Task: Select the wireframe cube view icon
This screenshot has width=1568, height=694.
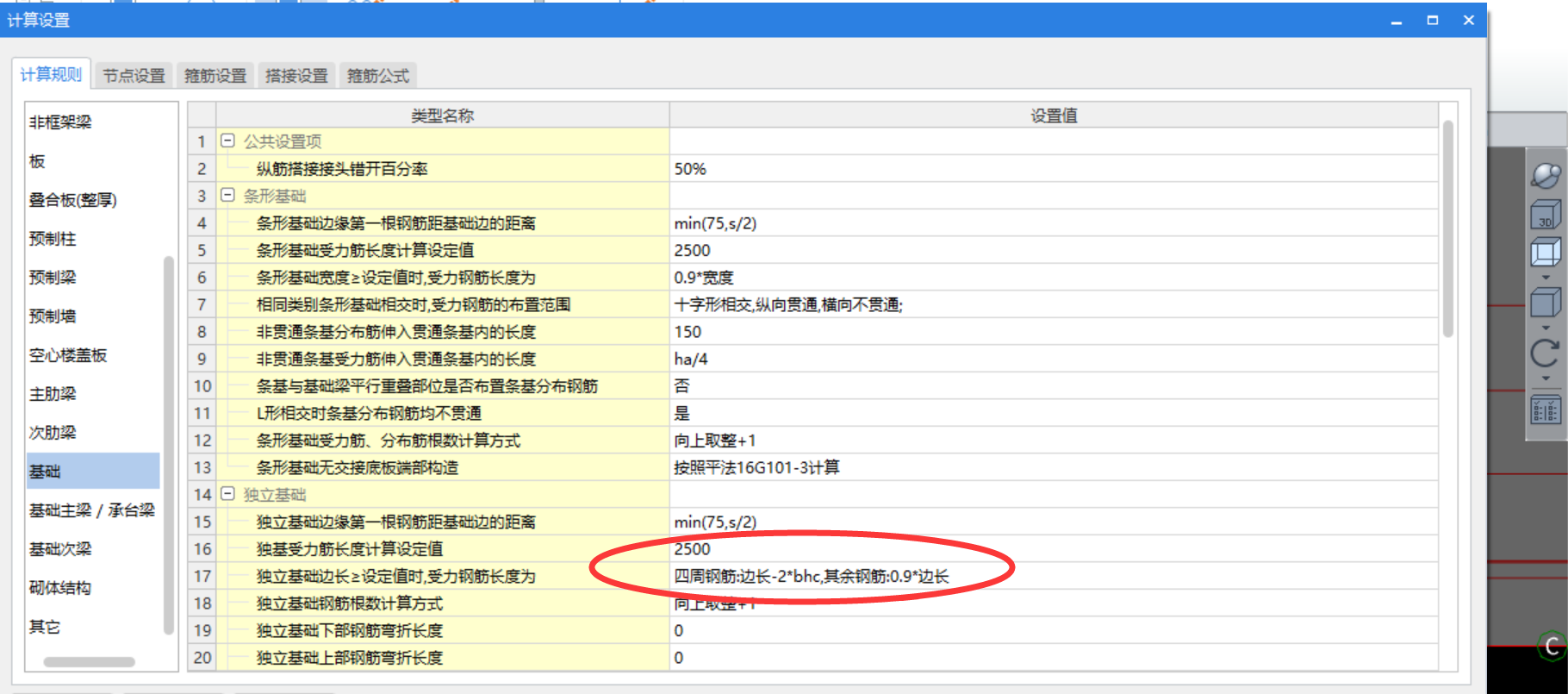Action: 1546,253
